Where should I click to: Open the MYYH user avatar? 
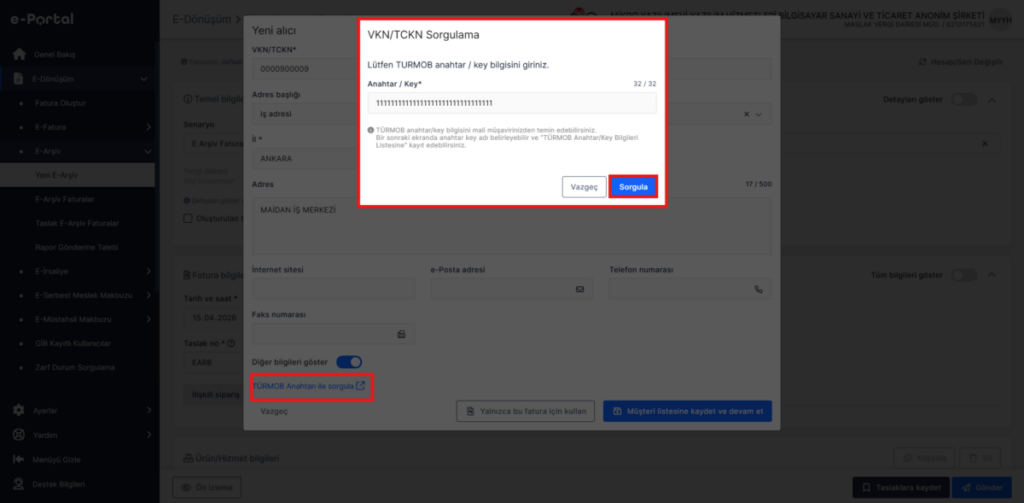(x=1000, y=20)
